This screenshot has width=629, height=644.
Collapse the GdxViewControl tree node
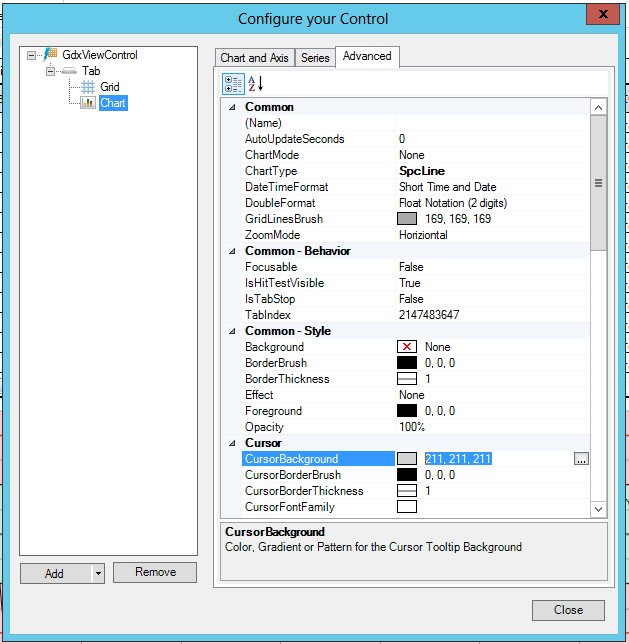[x=32, y=55]
